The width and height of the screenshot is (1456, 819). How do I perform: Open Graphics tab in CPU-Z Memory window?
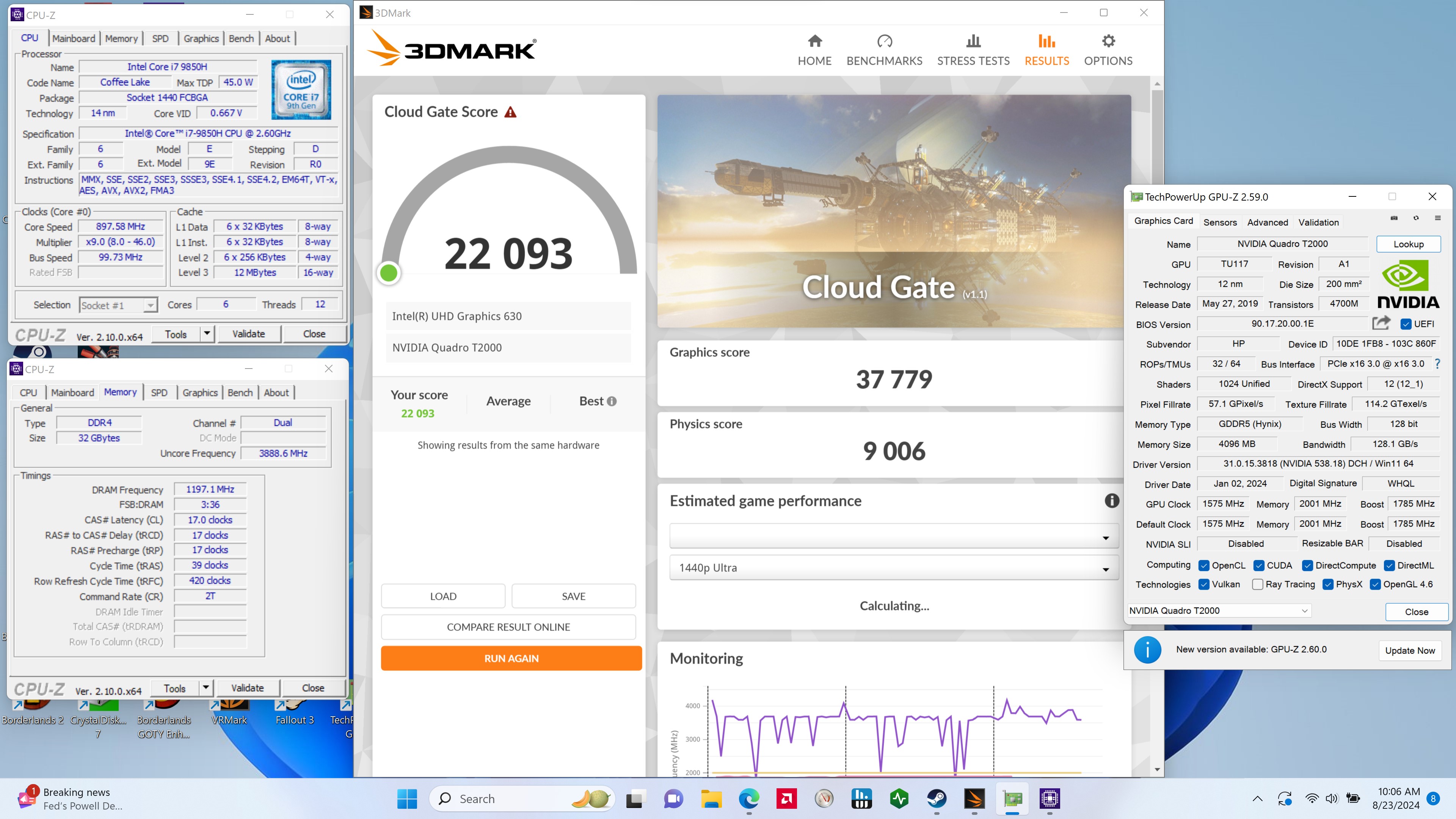coord(200,392)
